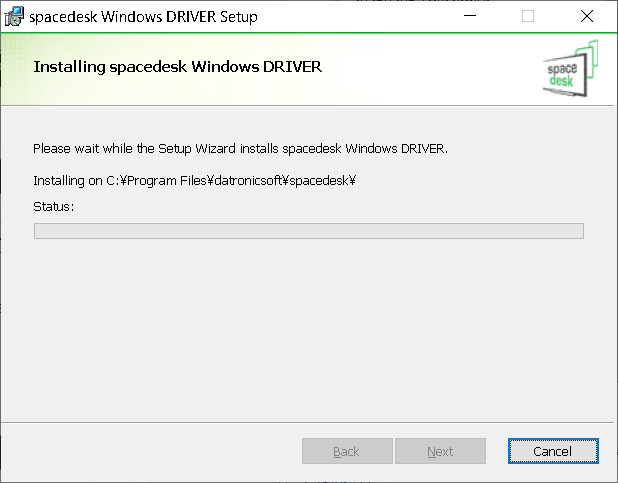Click the installation progress bar
618x483 pixels.
(308, 231)
